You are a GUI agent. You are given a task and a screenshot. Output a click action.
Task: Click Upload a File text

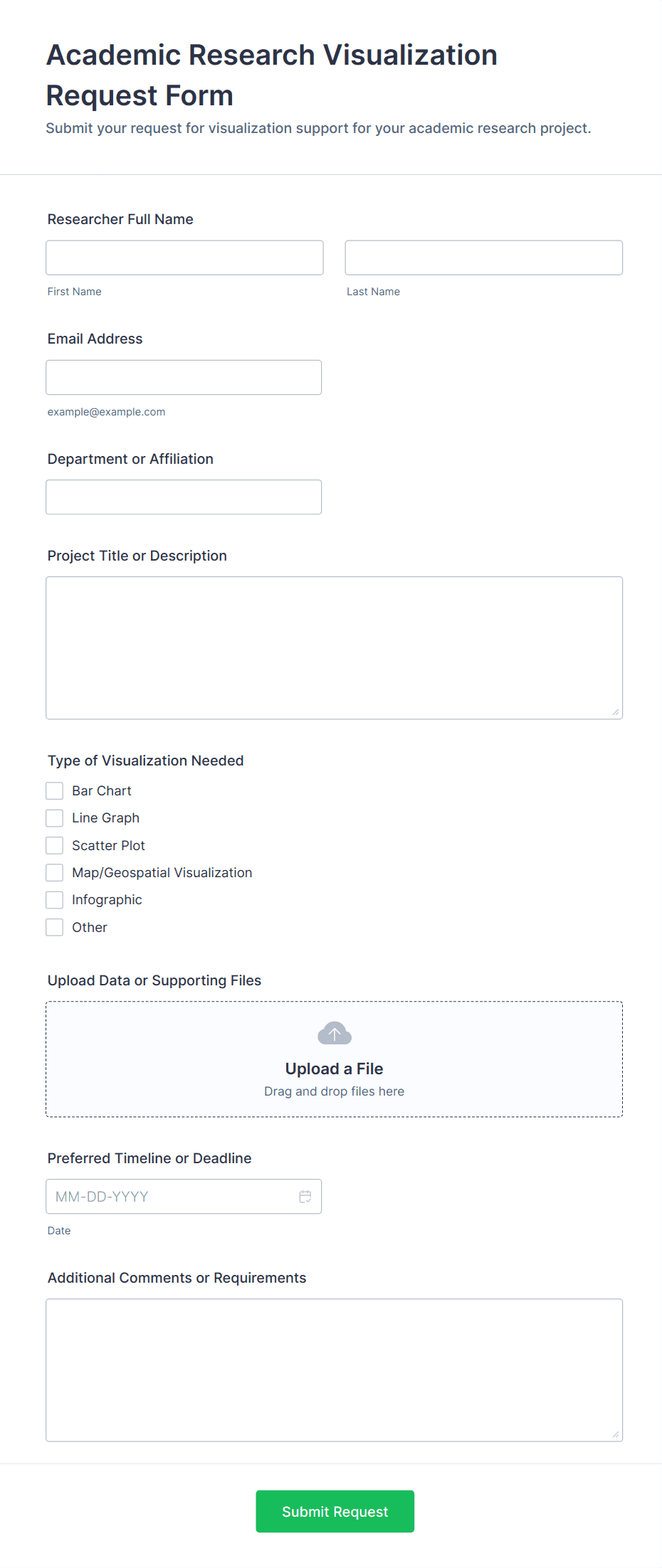(334, 1069)
